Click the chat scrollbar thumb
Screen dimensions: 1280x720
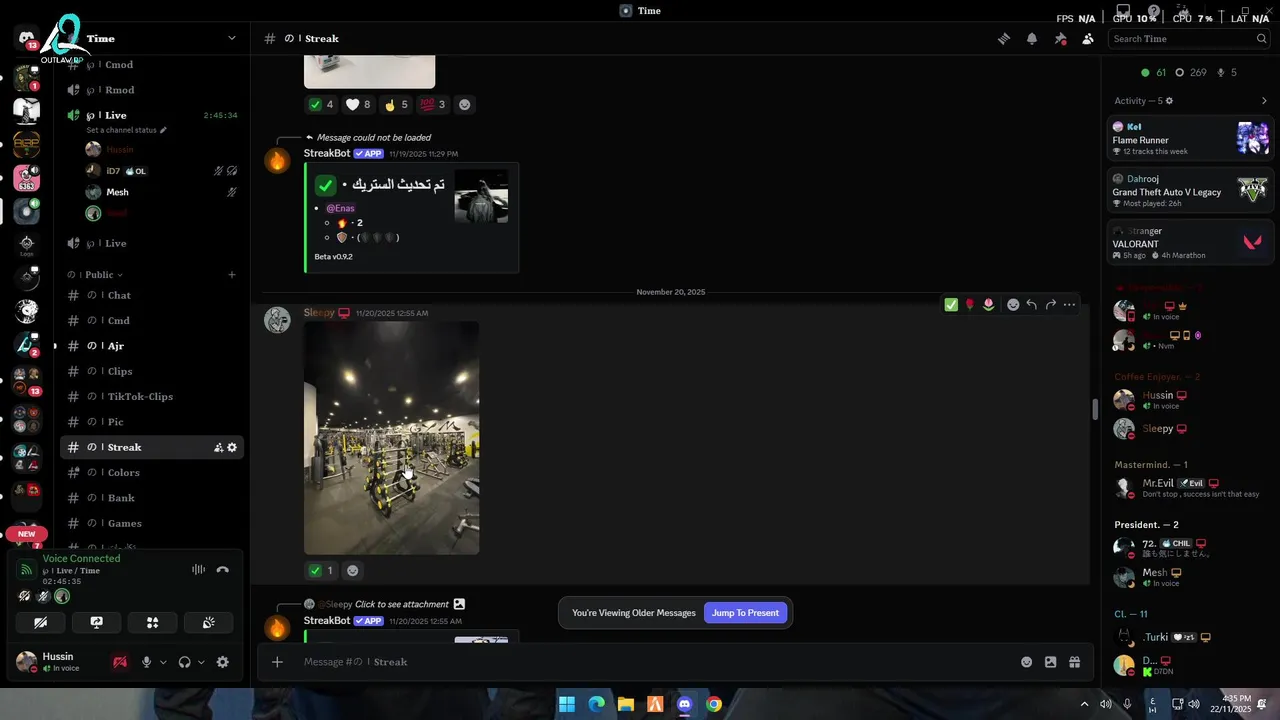click(1095, 409)
